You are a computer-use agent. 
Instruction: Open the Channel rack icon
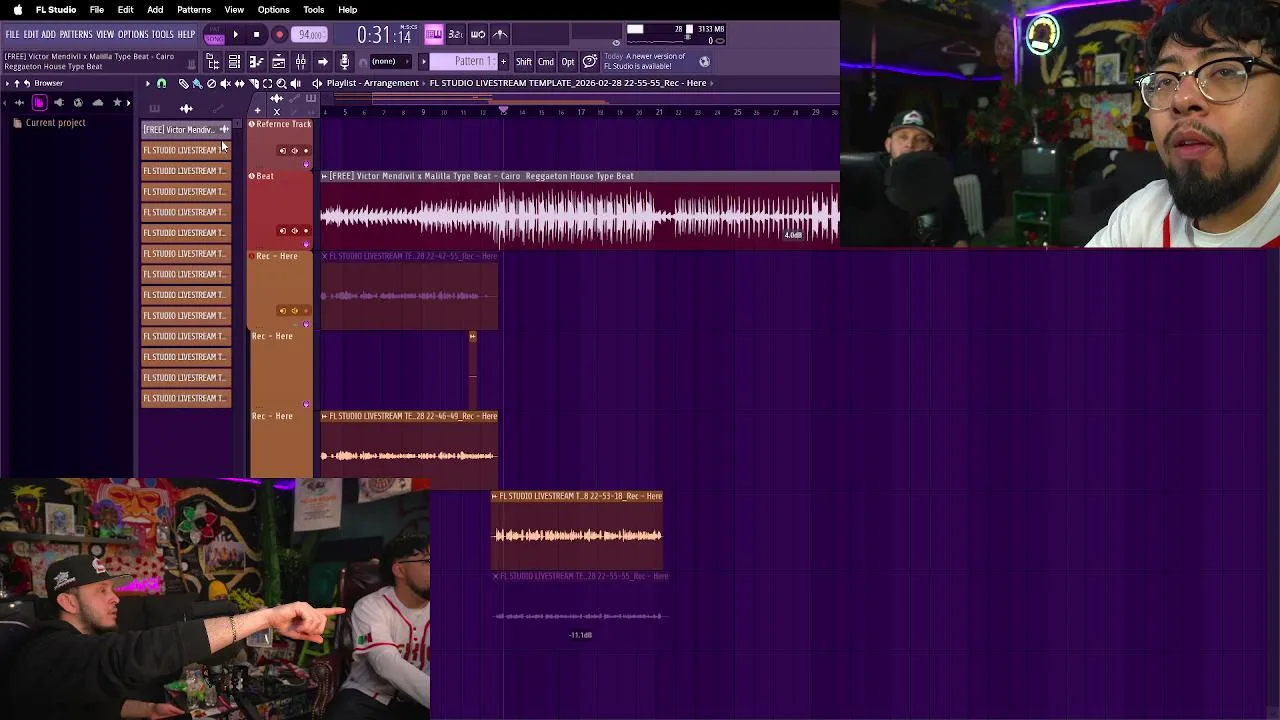coord(234,62)
